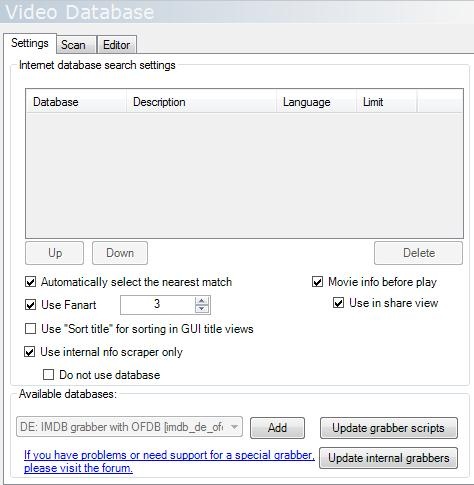Increase the Fanart count with up arrow
The image size is (474, 485).
[202, 301]
